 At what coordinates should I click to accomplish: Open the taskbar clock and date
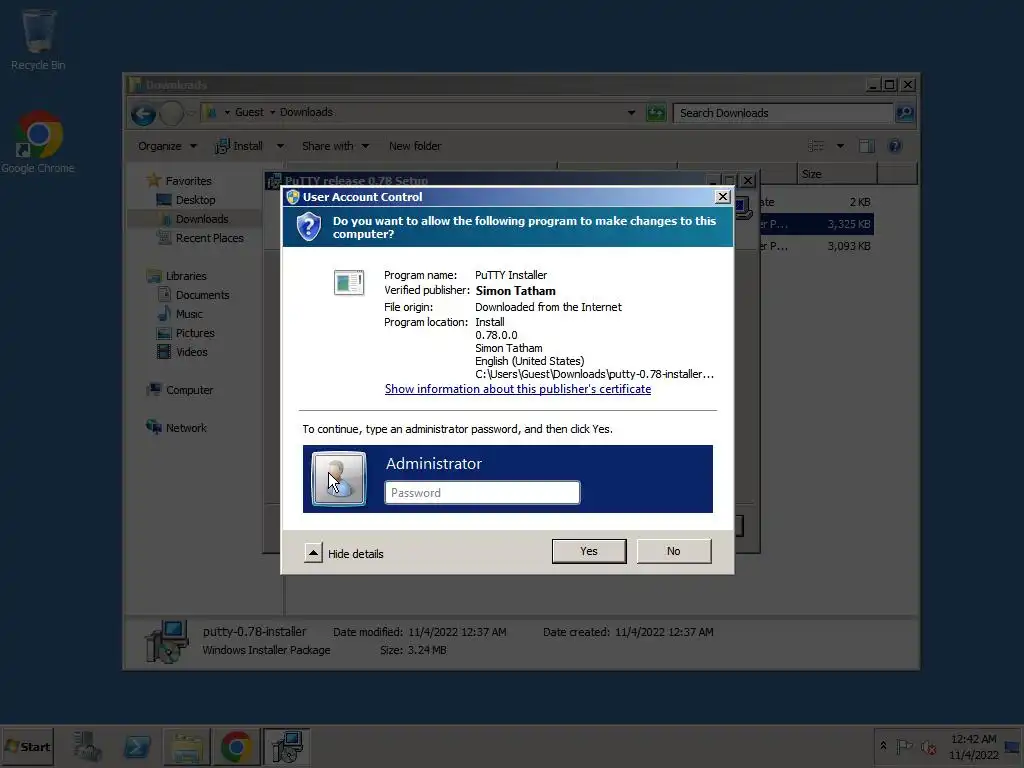[x=974, y=746]
